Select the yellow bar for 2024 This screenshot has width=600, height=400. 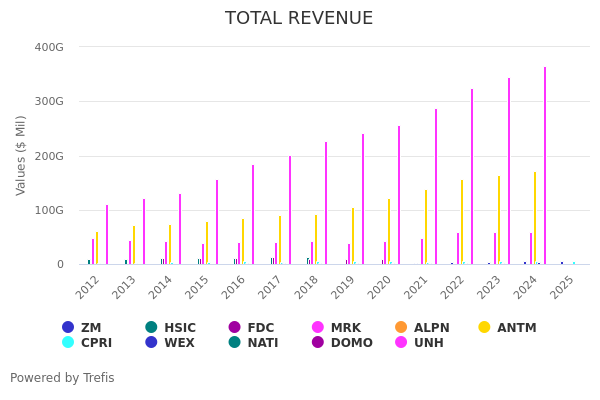534,218
